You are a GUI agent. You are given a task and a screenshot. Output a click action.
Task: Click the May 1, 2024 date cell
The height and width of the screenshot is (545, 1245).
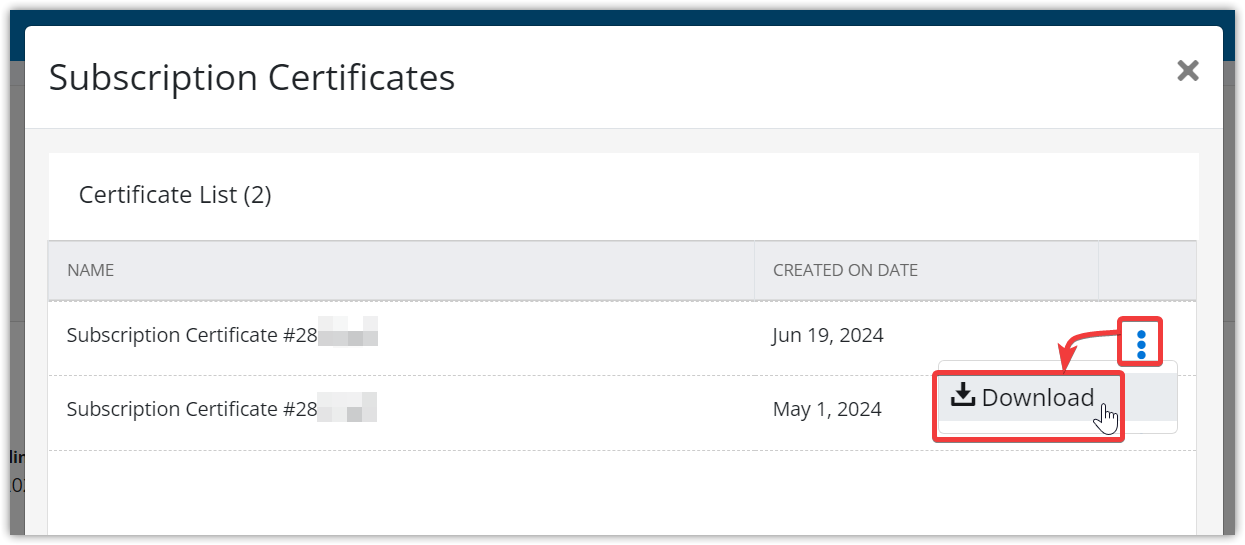[827, 409]
